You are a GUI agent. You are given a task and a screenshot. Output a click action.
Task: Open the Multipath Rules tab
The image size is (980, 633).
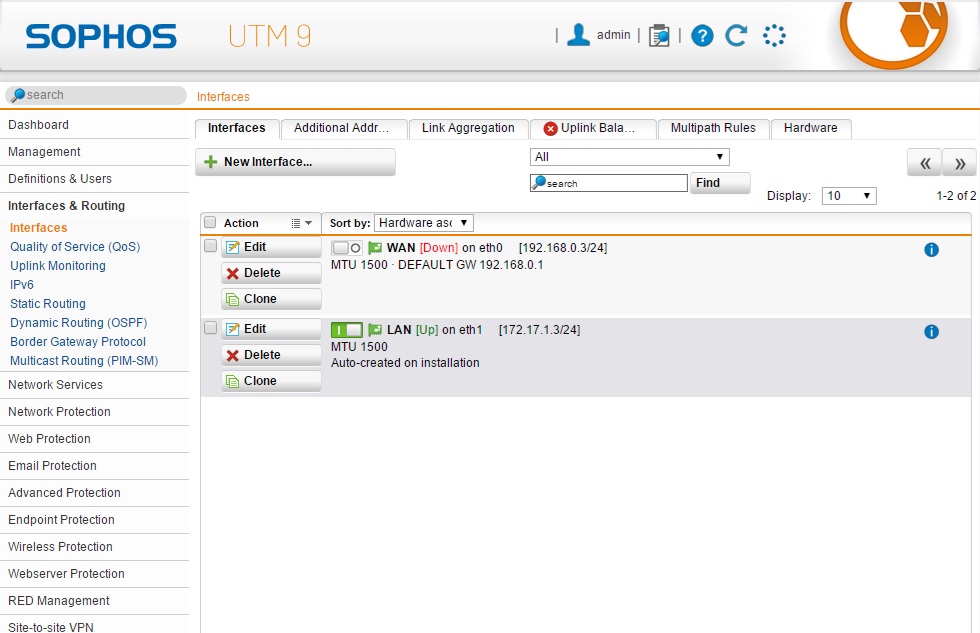pos(713,128)
